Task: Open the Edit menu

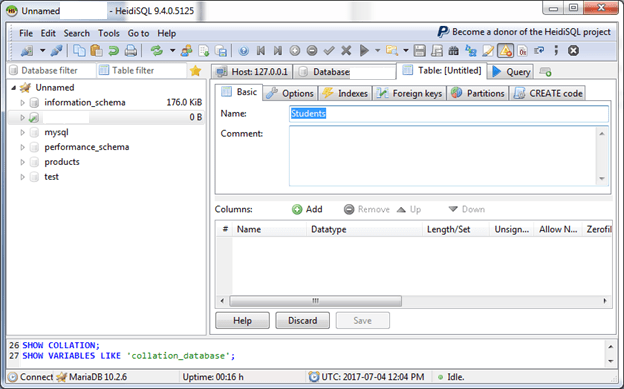Action: pyautogui.click(x=48, y=33)
